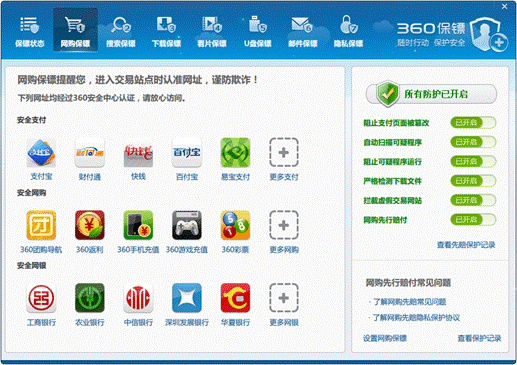Click the 百付宝 icon
517x365 pixels.
tap(187, 153)
